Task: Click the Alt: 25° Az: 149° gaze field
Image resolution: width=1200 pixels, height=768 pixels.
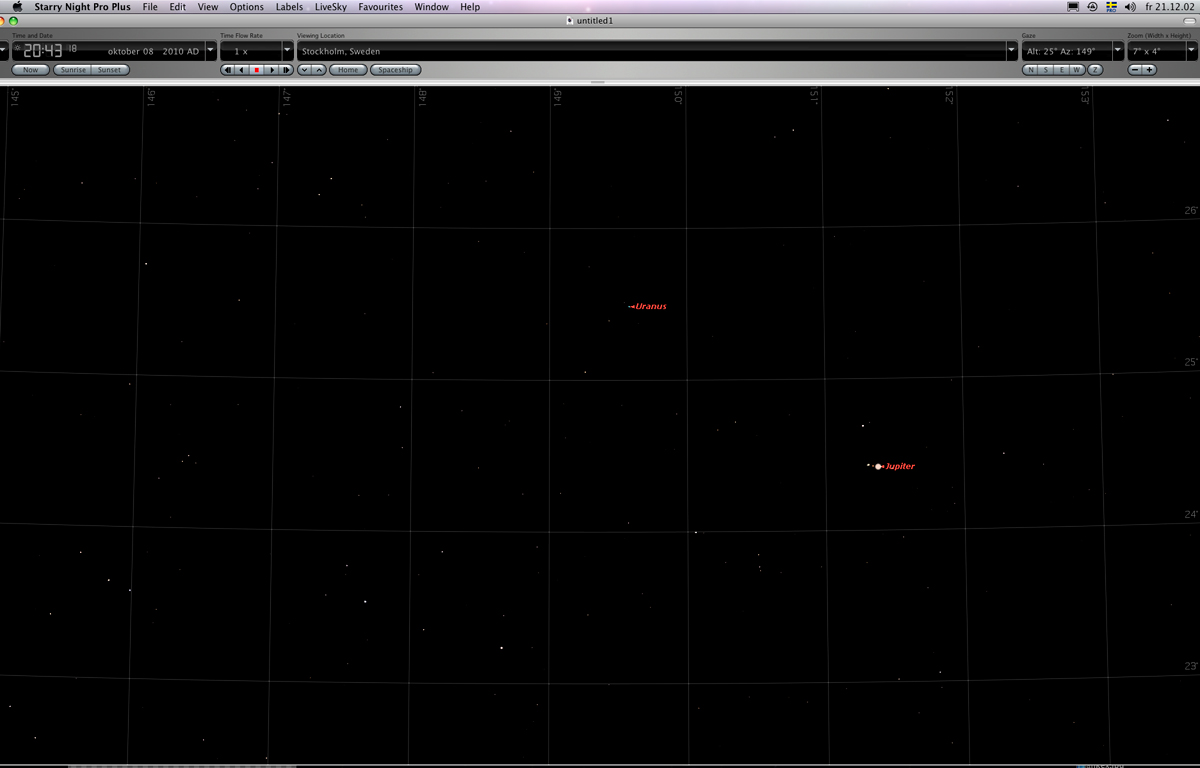Action: coord(1066,50)
